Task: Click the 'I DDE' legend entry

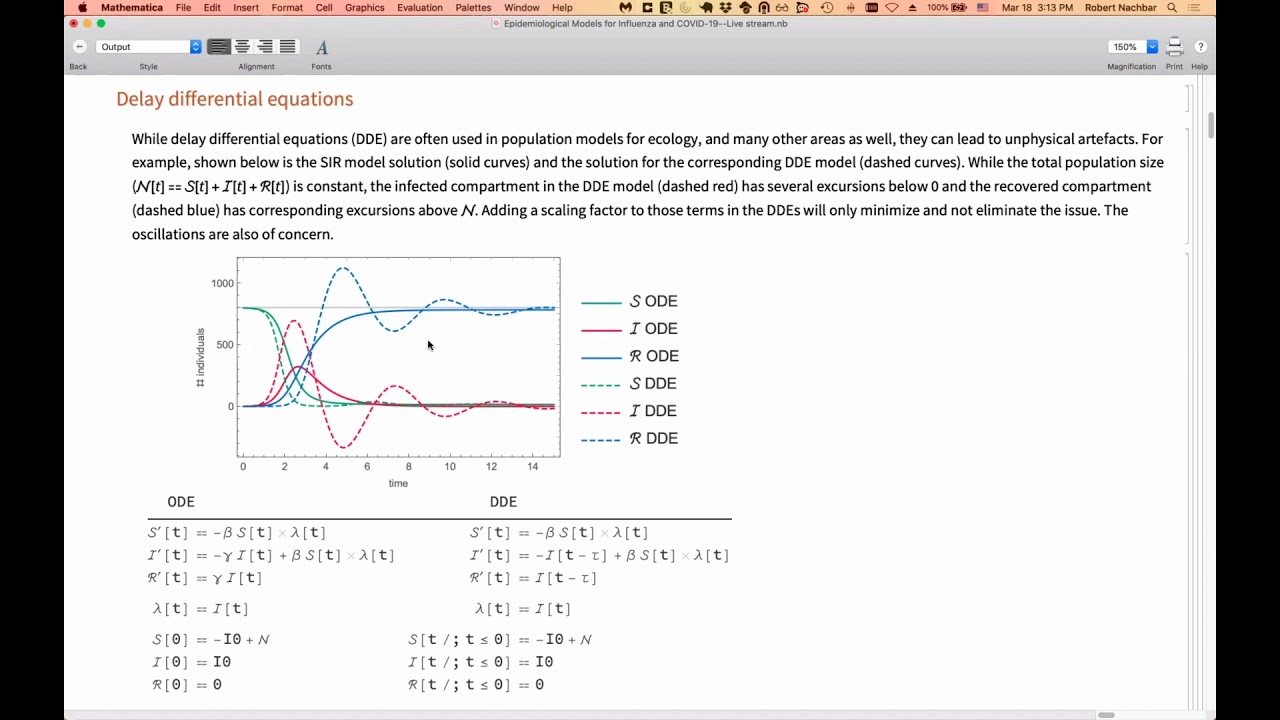Action: coord(630,411)
